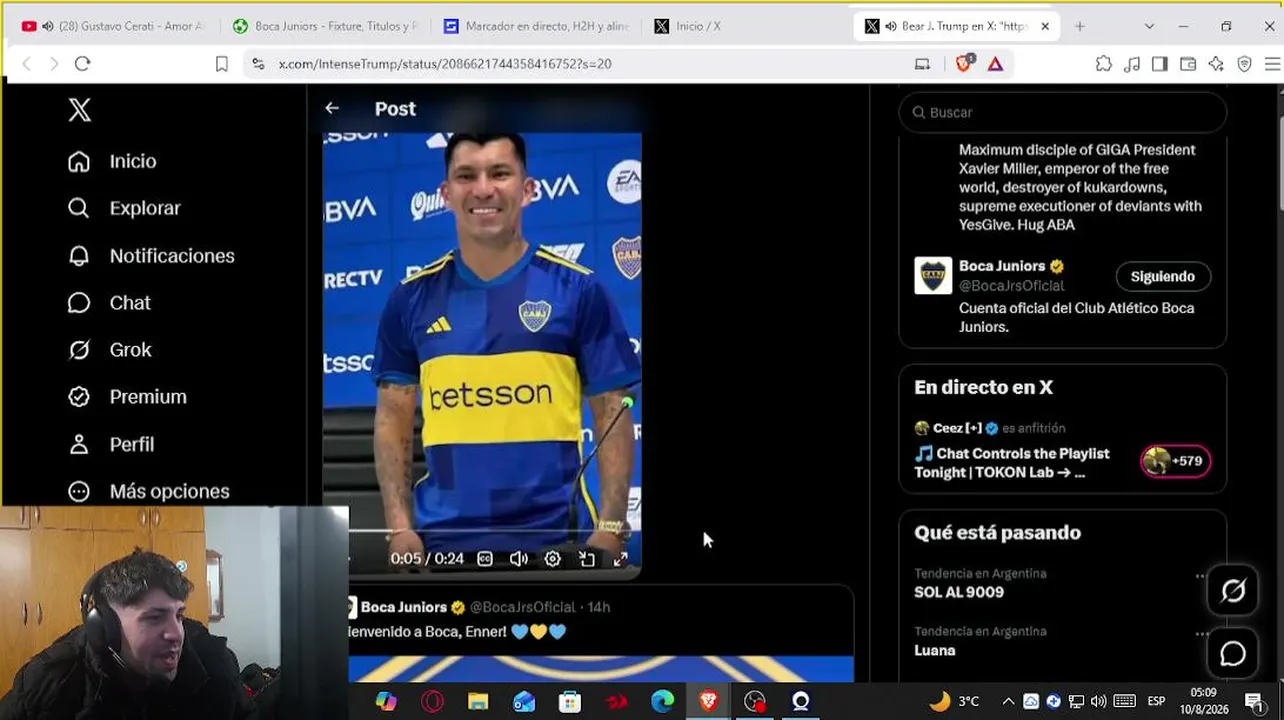Go back using the browser back arrow
1284x720 pixels.
coord(27,64)
